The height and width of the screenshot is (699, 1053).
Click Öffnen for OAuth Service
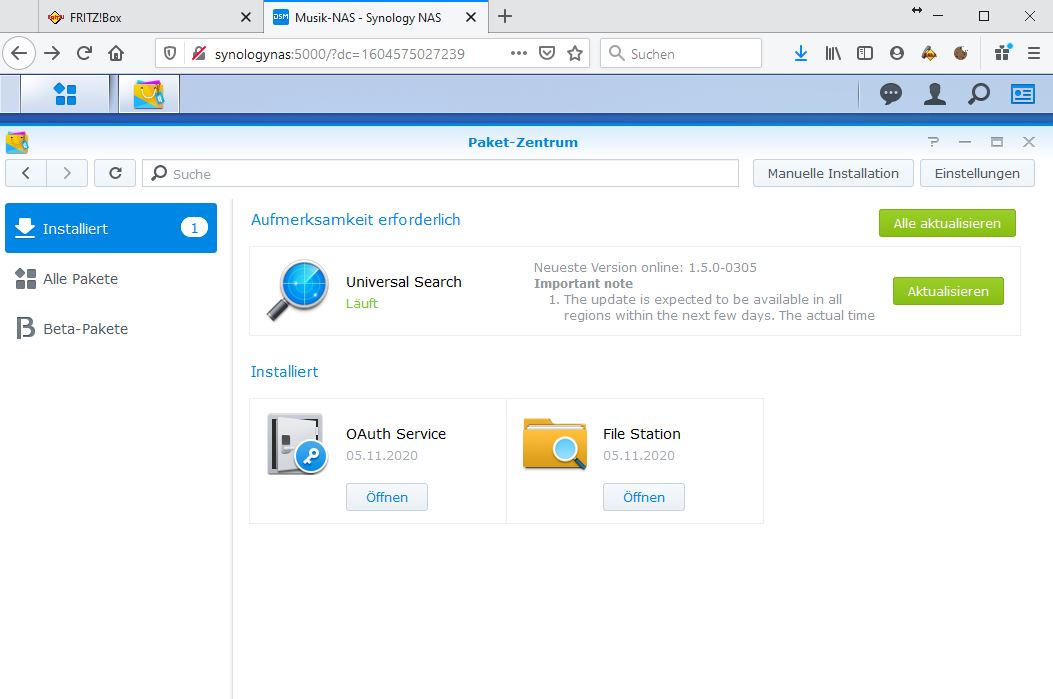coord(387,497)
